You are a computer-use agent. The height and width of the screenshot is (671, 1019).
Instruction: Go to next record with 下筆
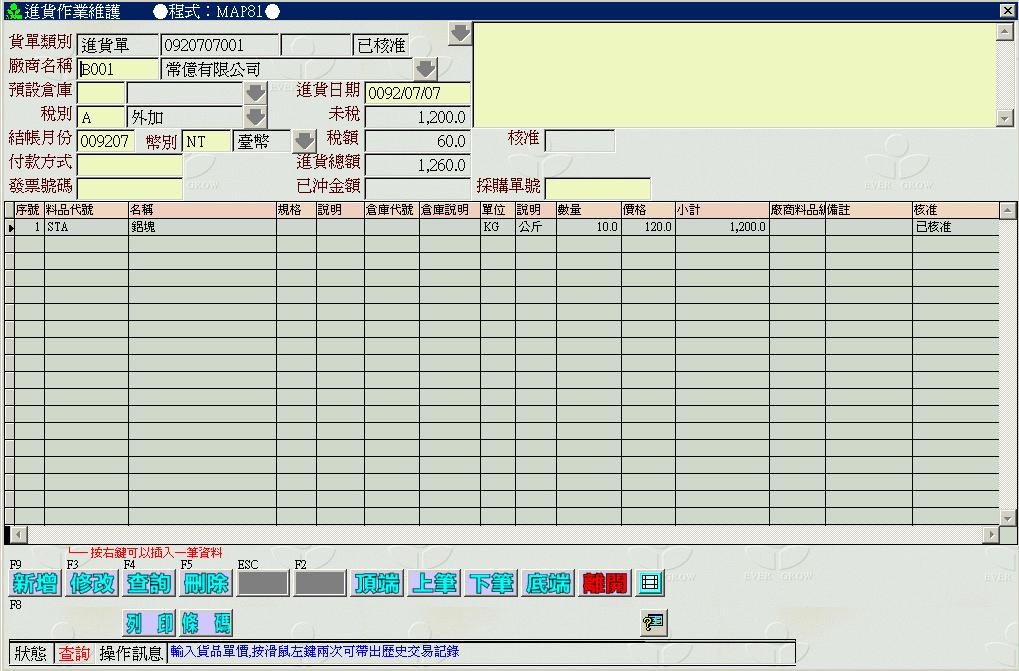coord(491,584)
